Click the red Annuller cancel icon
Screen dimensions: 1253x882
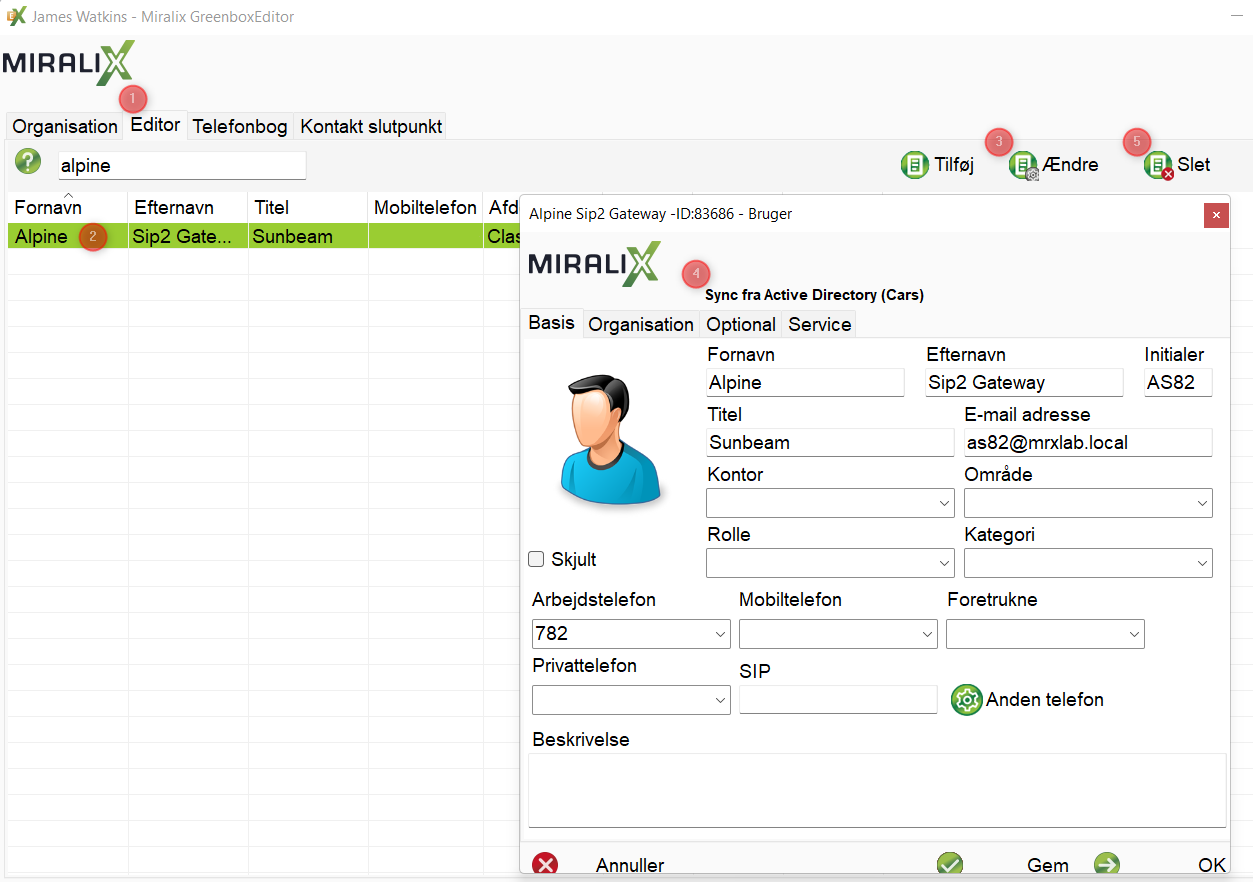545,864
